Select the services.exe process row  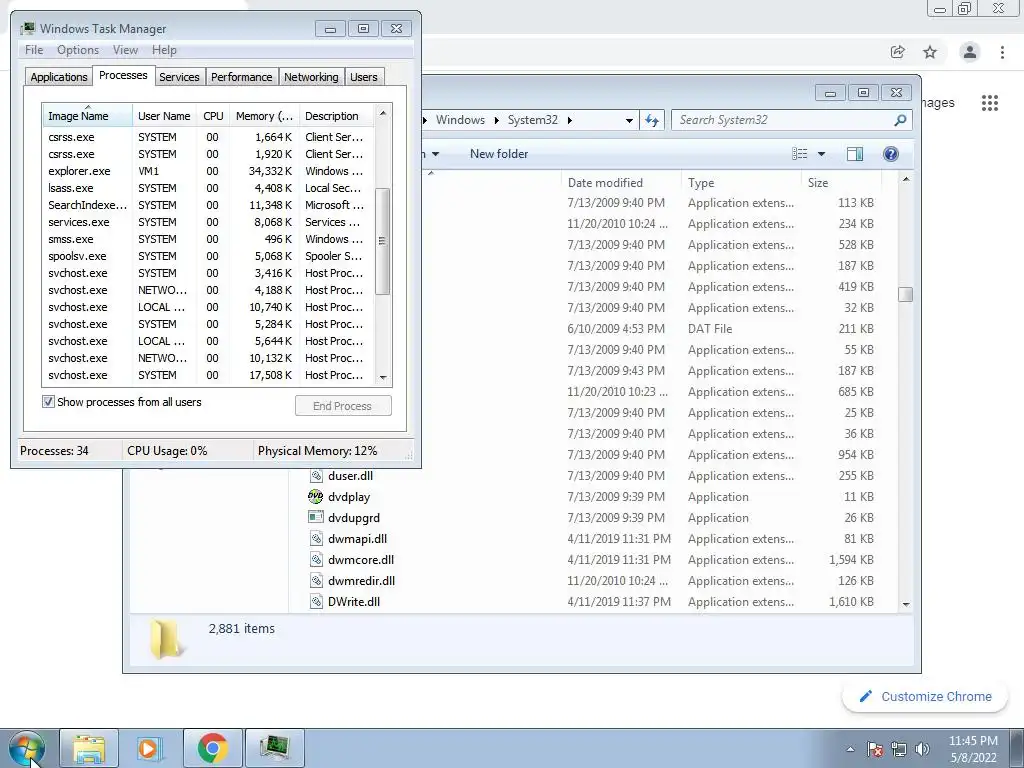click(208, 222)
